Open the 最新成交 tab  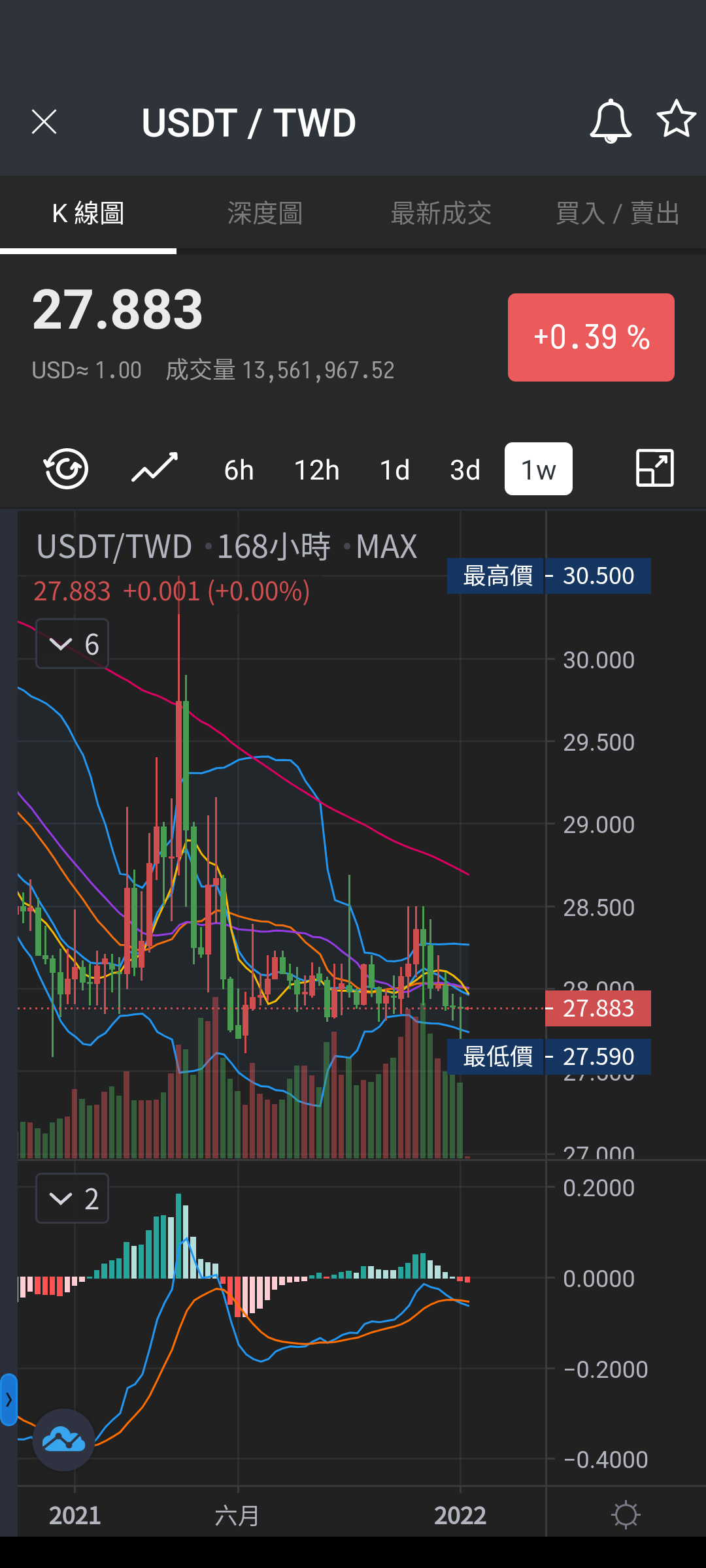441,214
